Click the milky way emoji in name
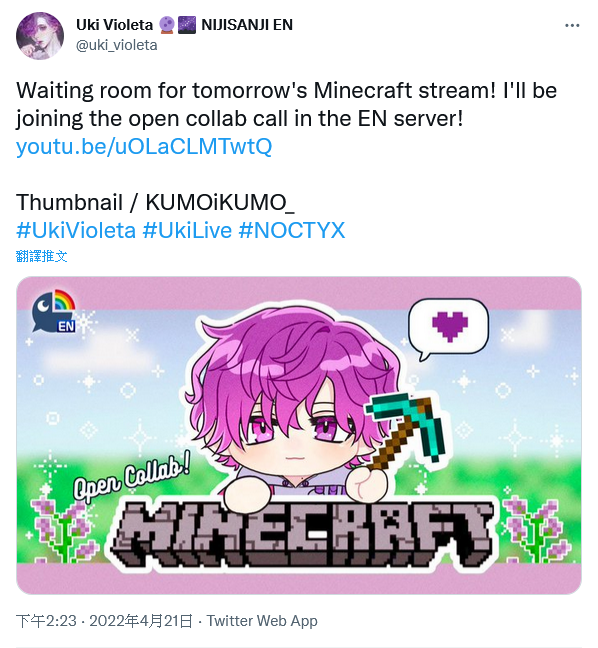This screenshot has height=648, width=598. point(187,25)
